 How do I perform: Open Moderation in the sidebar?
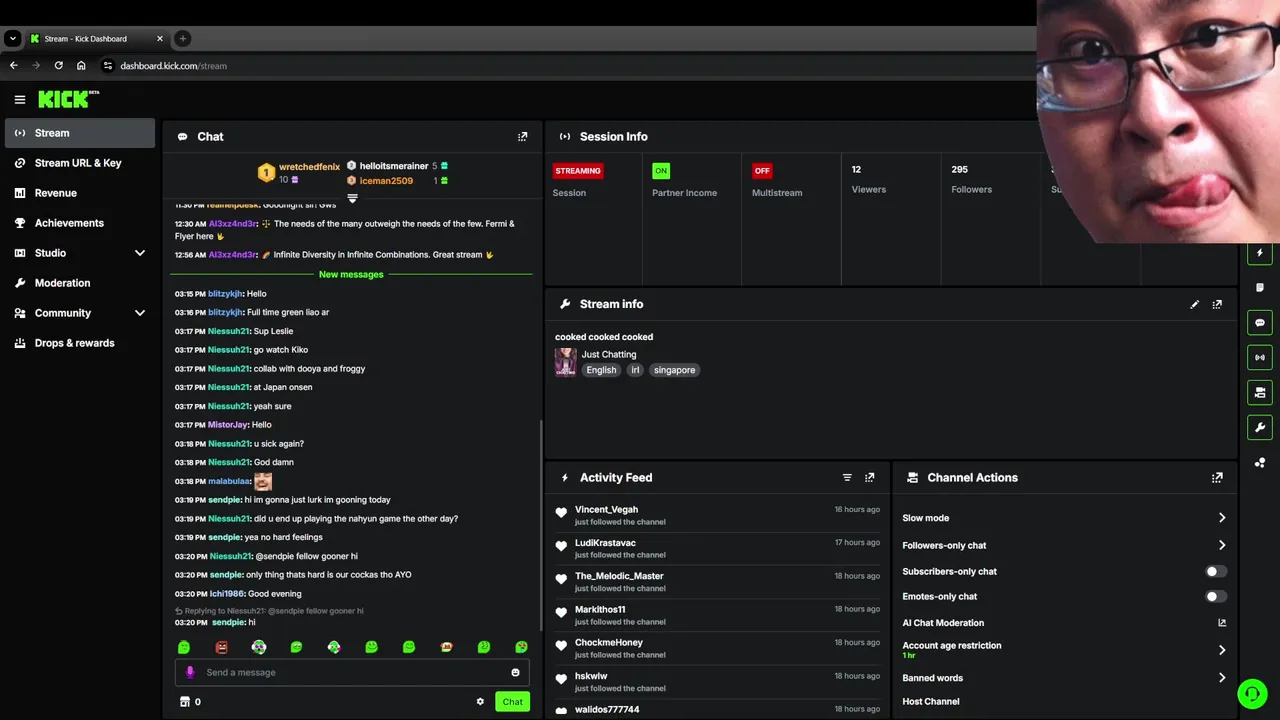[80, 283]
